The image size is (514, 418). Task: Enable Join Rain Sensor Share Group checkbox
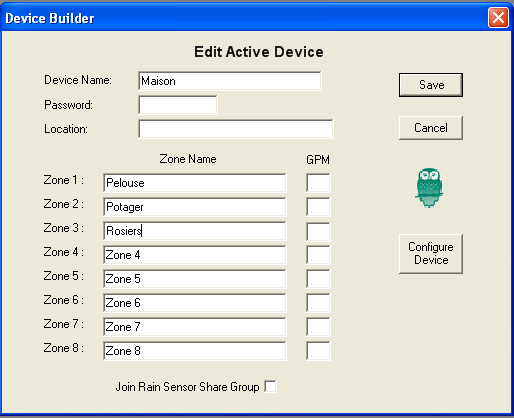pos(270,387)
